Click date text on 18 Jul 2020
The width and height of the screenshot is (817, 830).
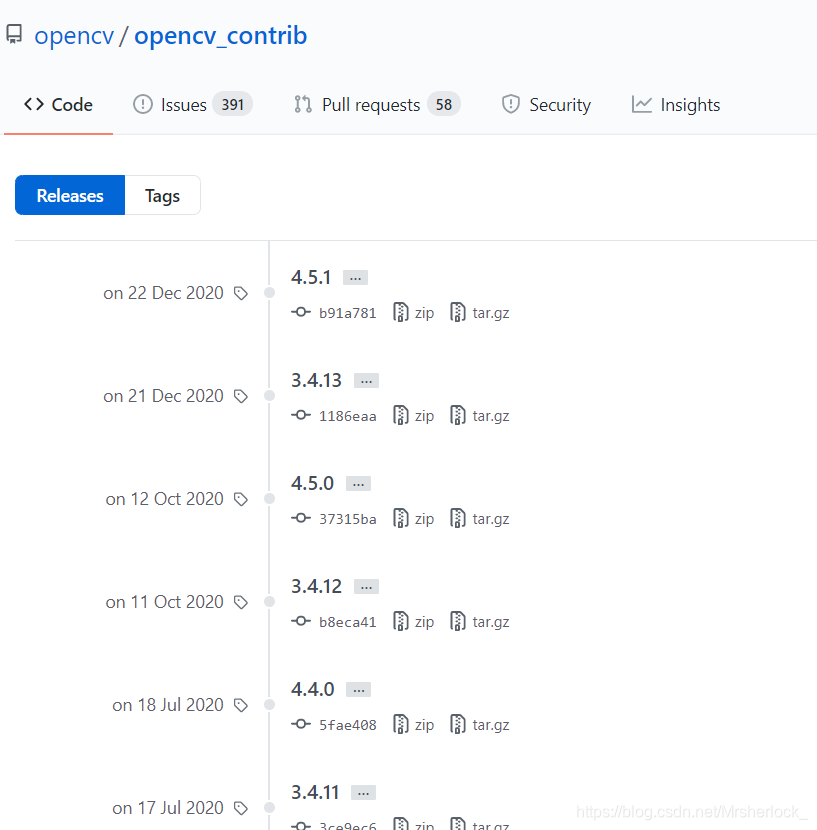coord(168,705)
